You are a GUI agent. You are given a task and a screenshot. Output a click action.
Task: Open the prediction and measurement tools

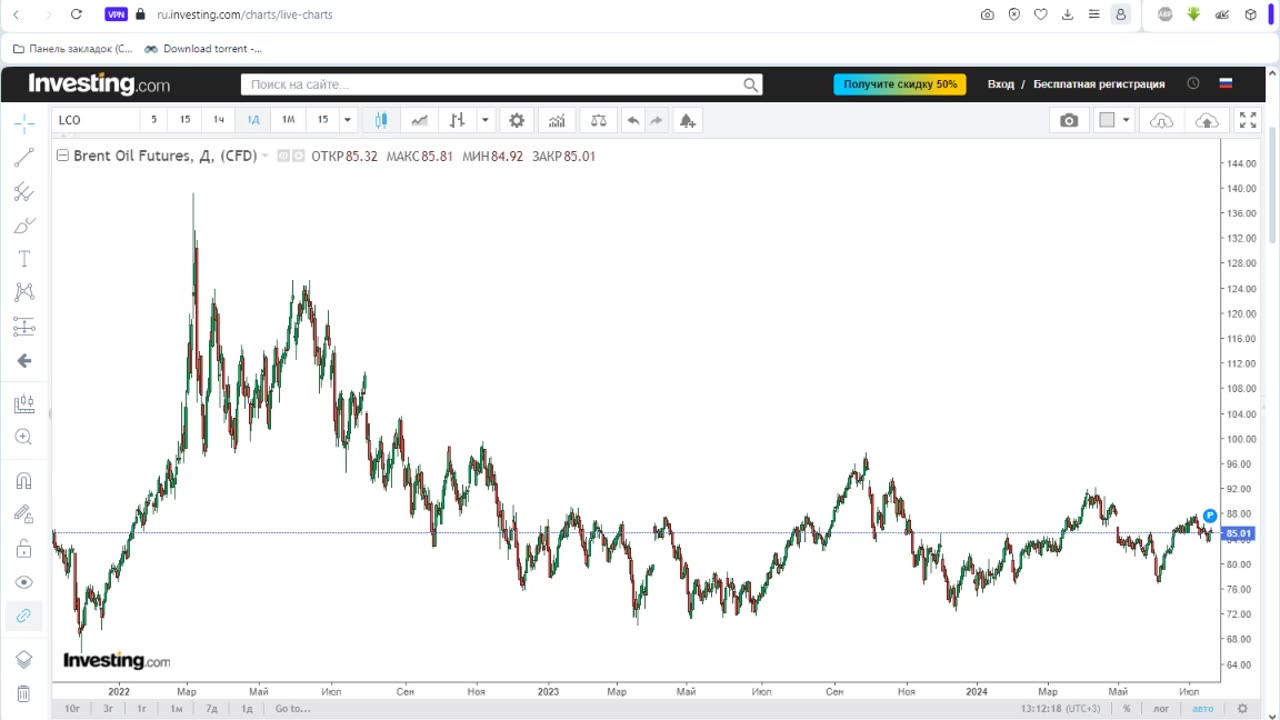[24, 326]
